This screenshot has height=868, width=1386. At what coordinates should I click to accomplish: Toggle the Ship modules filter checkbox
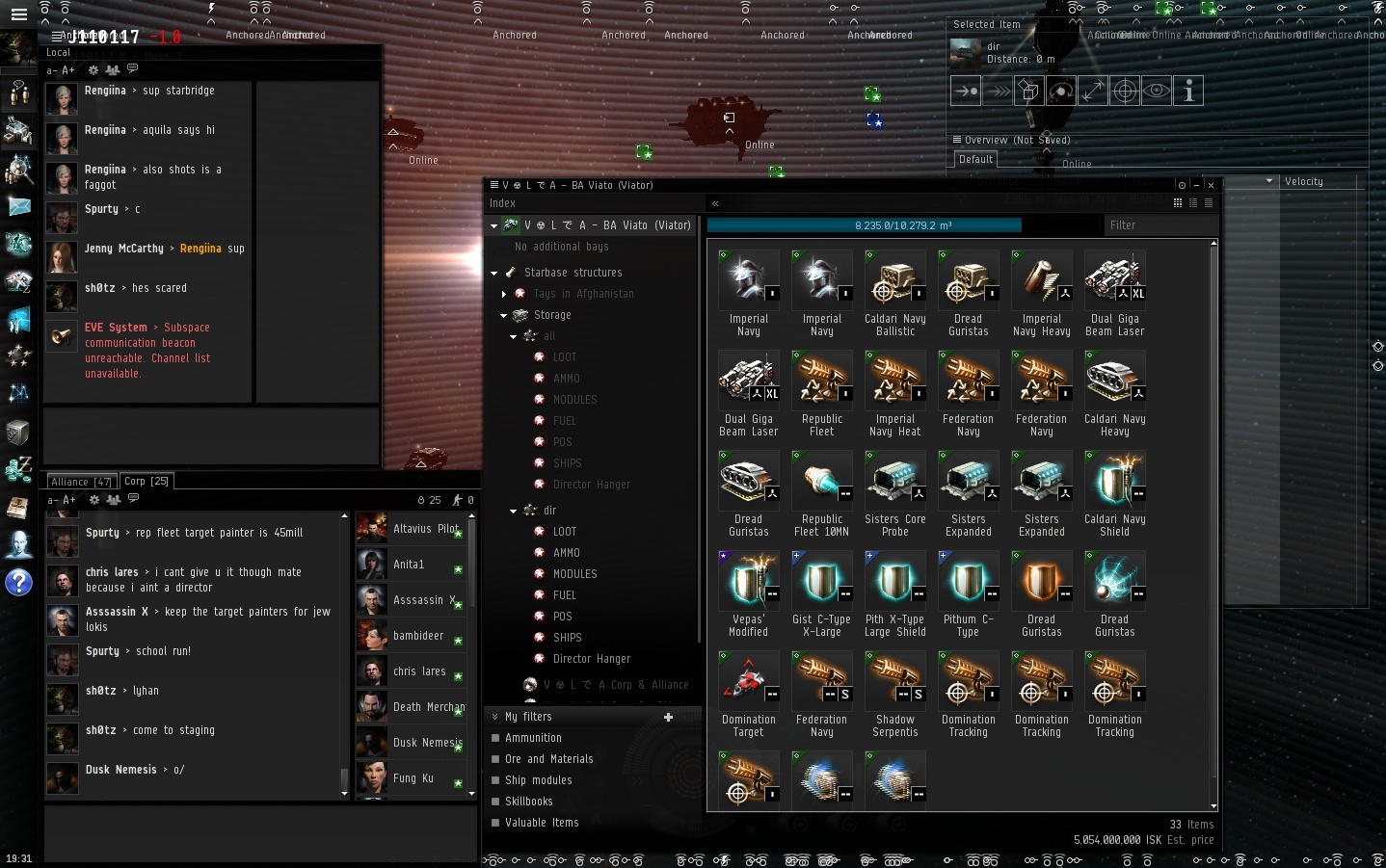(495, 780)
